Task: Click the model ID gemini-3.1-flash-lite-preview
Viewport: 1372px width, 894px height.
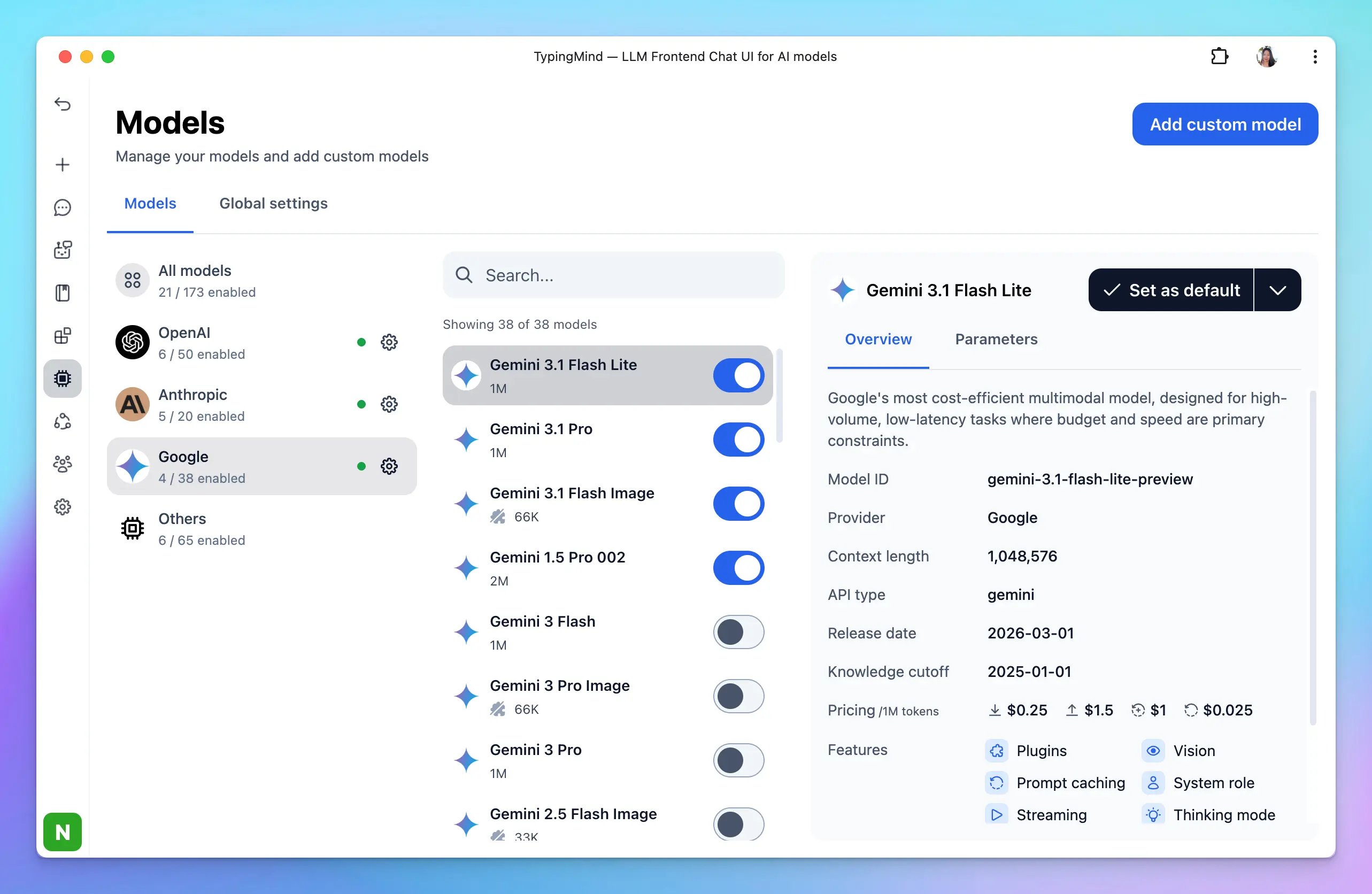Action: click(1090, 479)
